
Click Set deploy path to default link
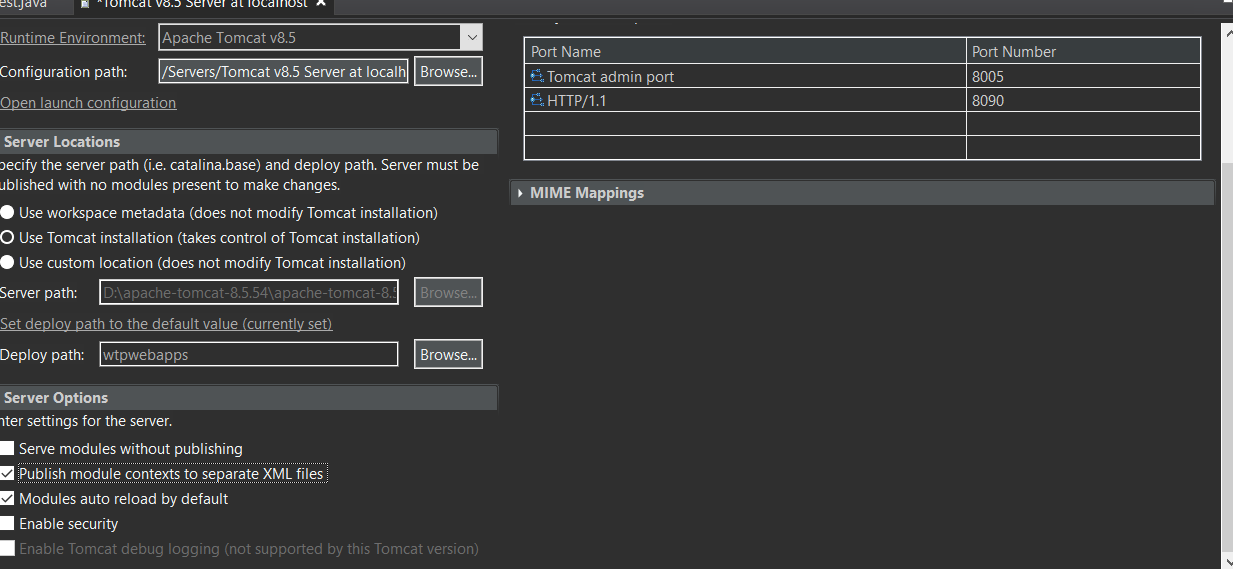tap(166, 324)
